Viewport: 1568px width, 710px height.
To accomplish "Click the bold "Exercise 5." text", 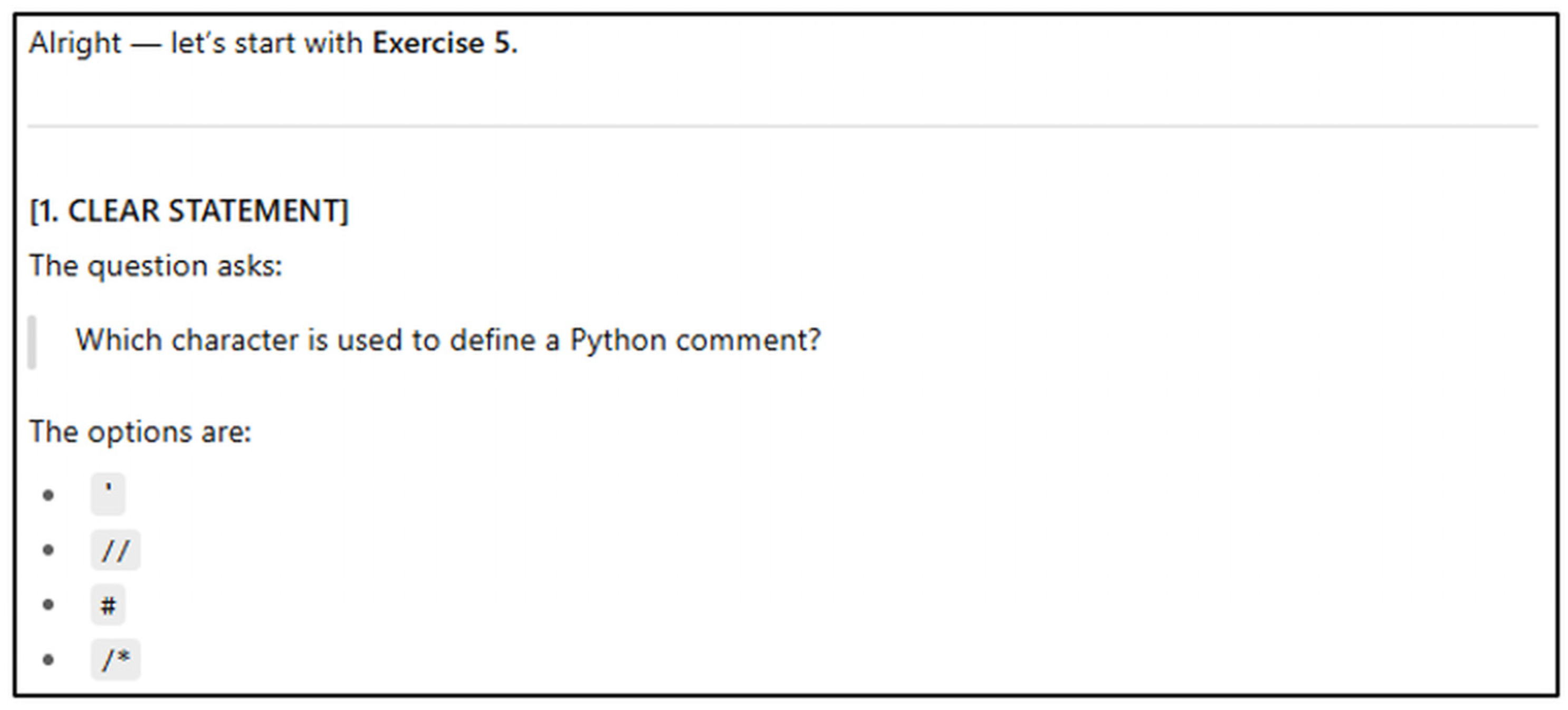I will coord(444,44).
